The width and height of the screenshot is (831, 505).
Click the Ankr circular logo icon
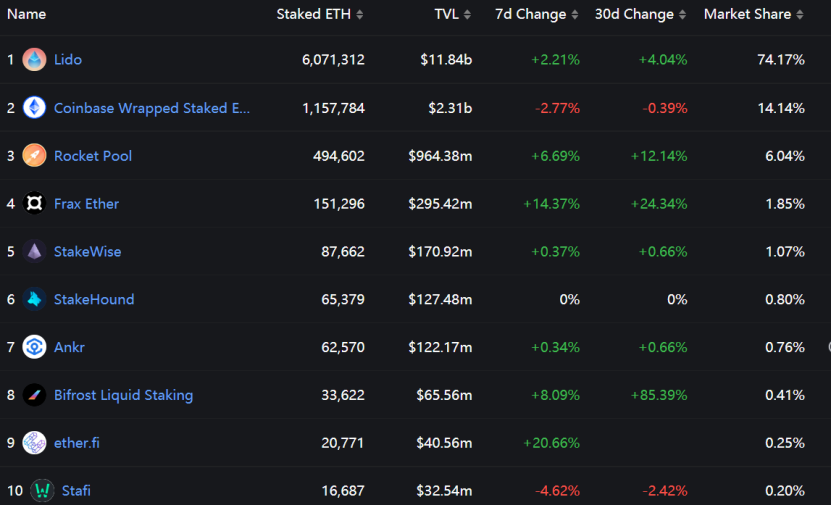(x=34, y=347)
